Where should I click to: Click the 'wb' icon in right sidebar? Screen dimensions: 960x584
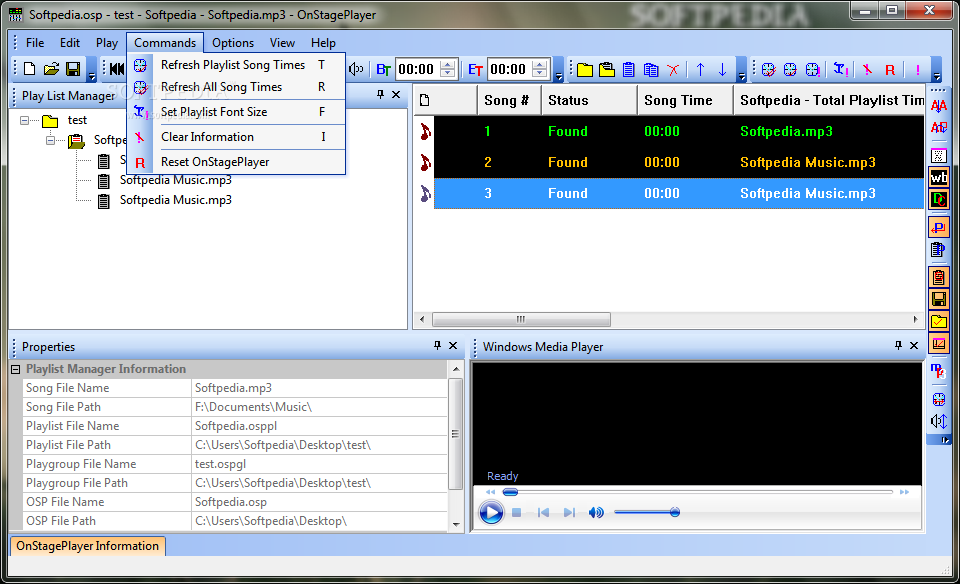click(x=939, y=178)
